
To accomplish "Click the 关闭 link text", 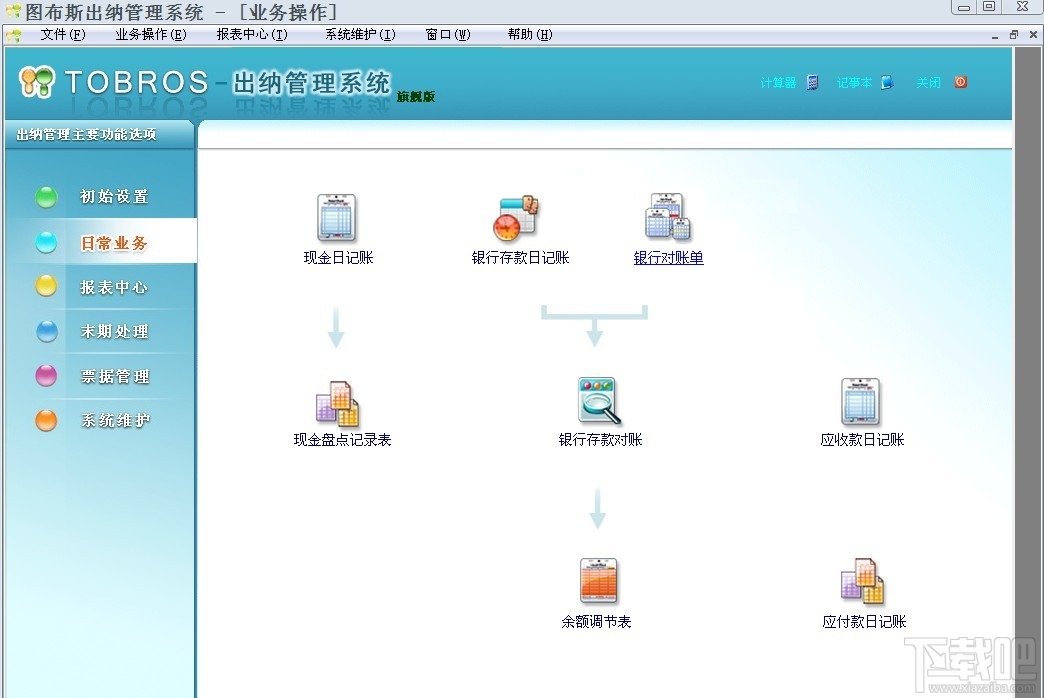I will 928,83.
